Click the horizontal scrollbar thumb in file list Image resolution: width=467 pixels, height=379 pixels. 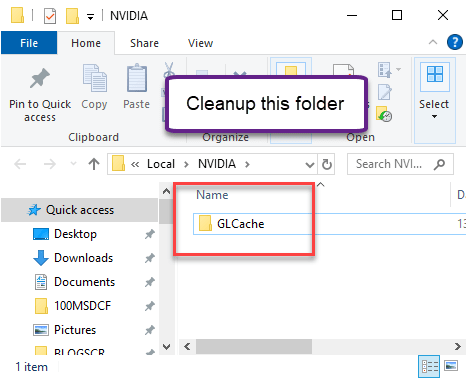[254, 347]
